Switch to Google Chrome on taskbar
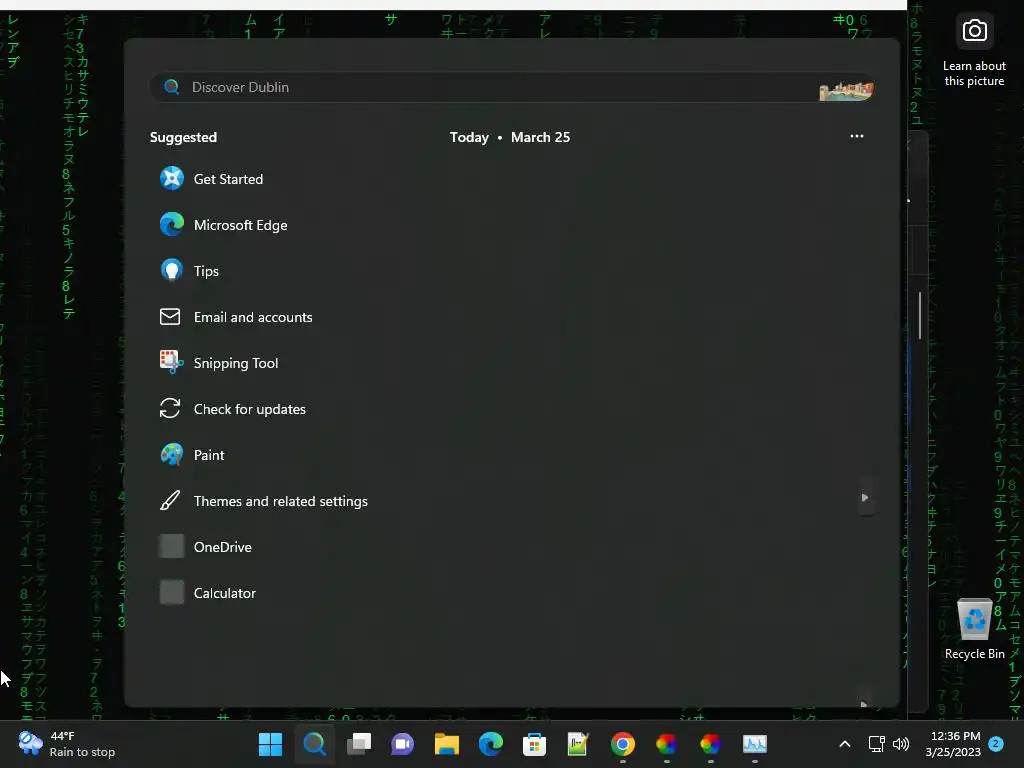The height and width of the screenshot is (768, 1024). 622,744
